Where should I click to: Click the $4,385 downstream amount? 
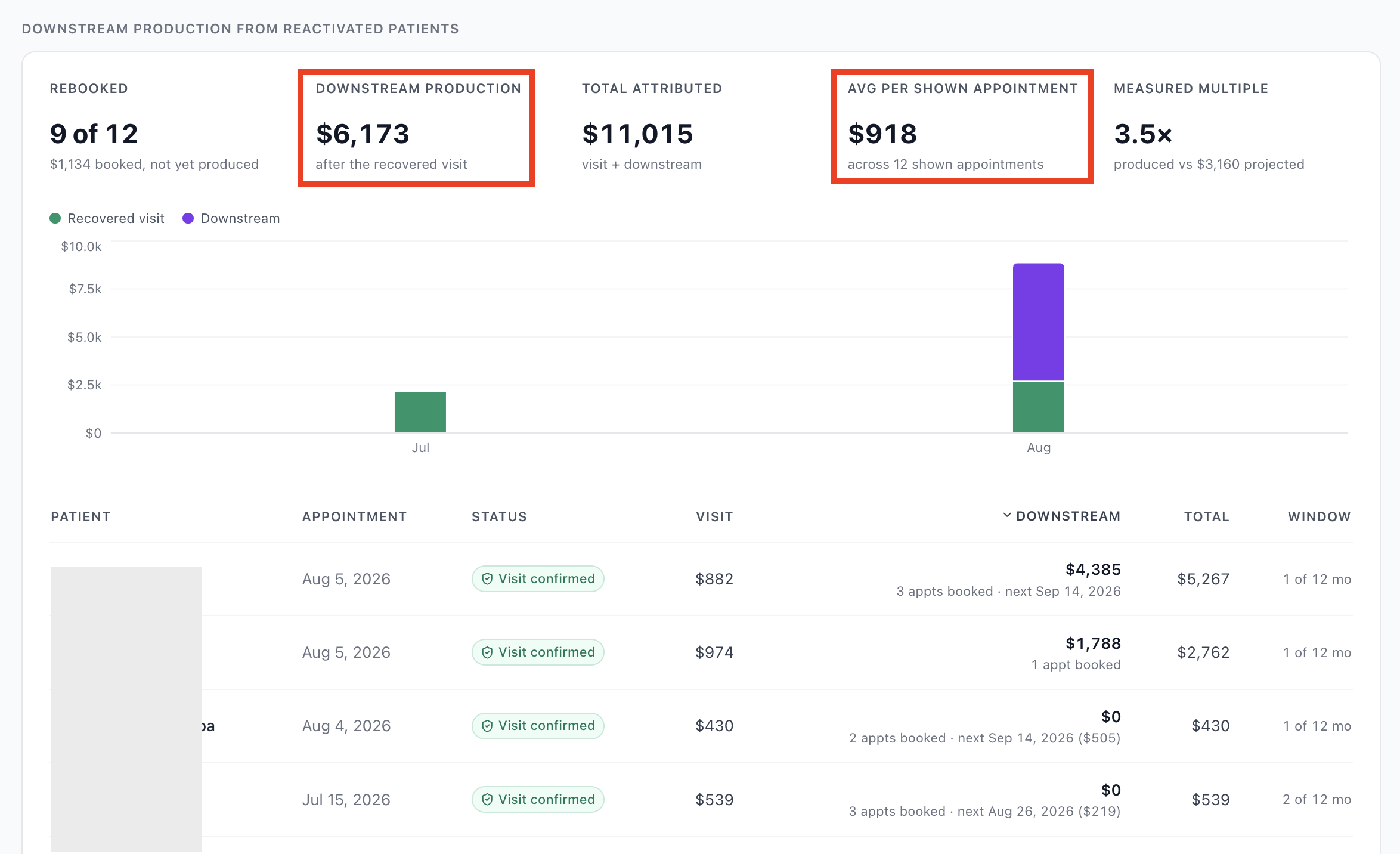click(x=1093, y=570)
